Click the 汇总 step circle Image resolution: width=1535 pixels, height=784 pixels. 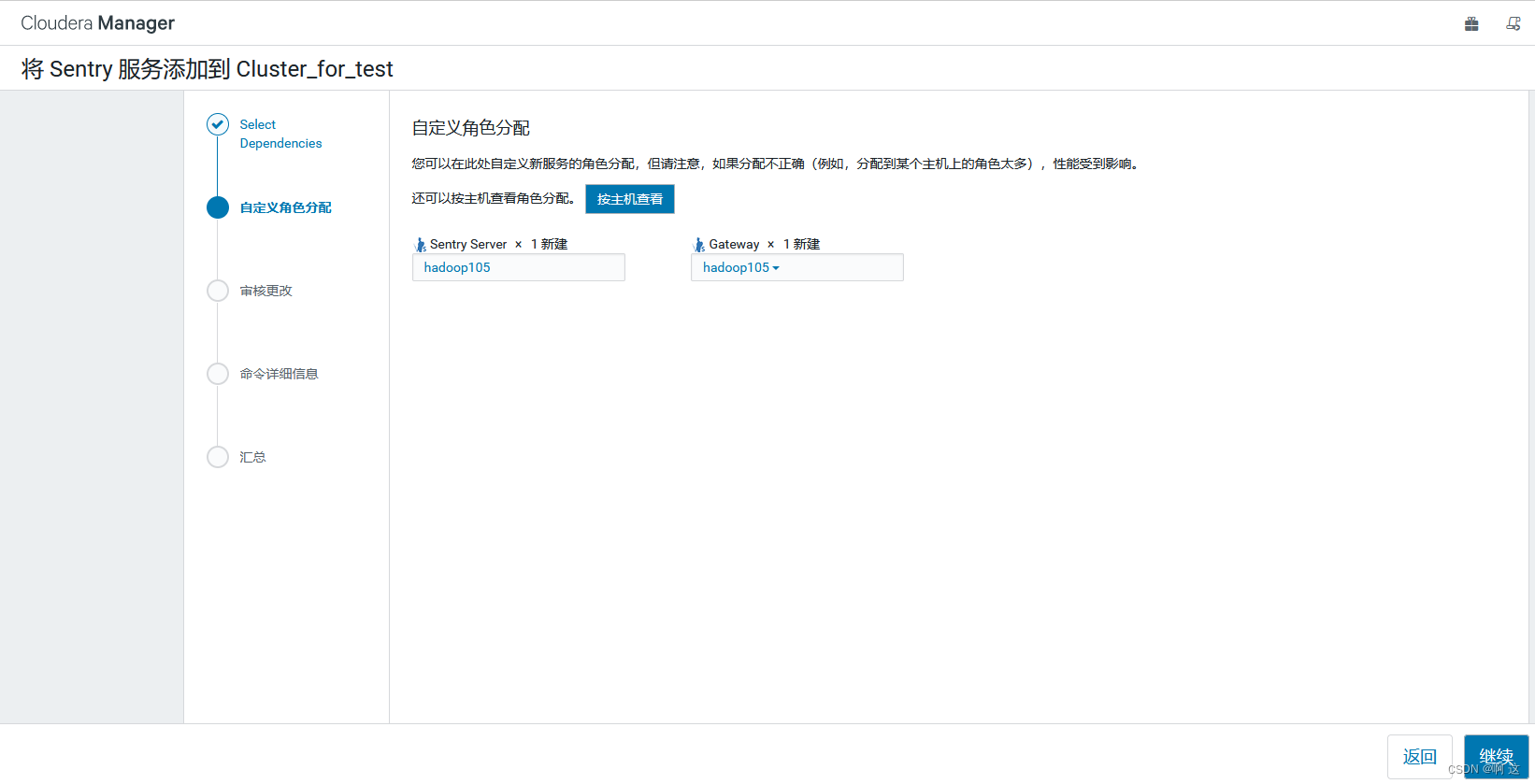[x=218, y=457]
